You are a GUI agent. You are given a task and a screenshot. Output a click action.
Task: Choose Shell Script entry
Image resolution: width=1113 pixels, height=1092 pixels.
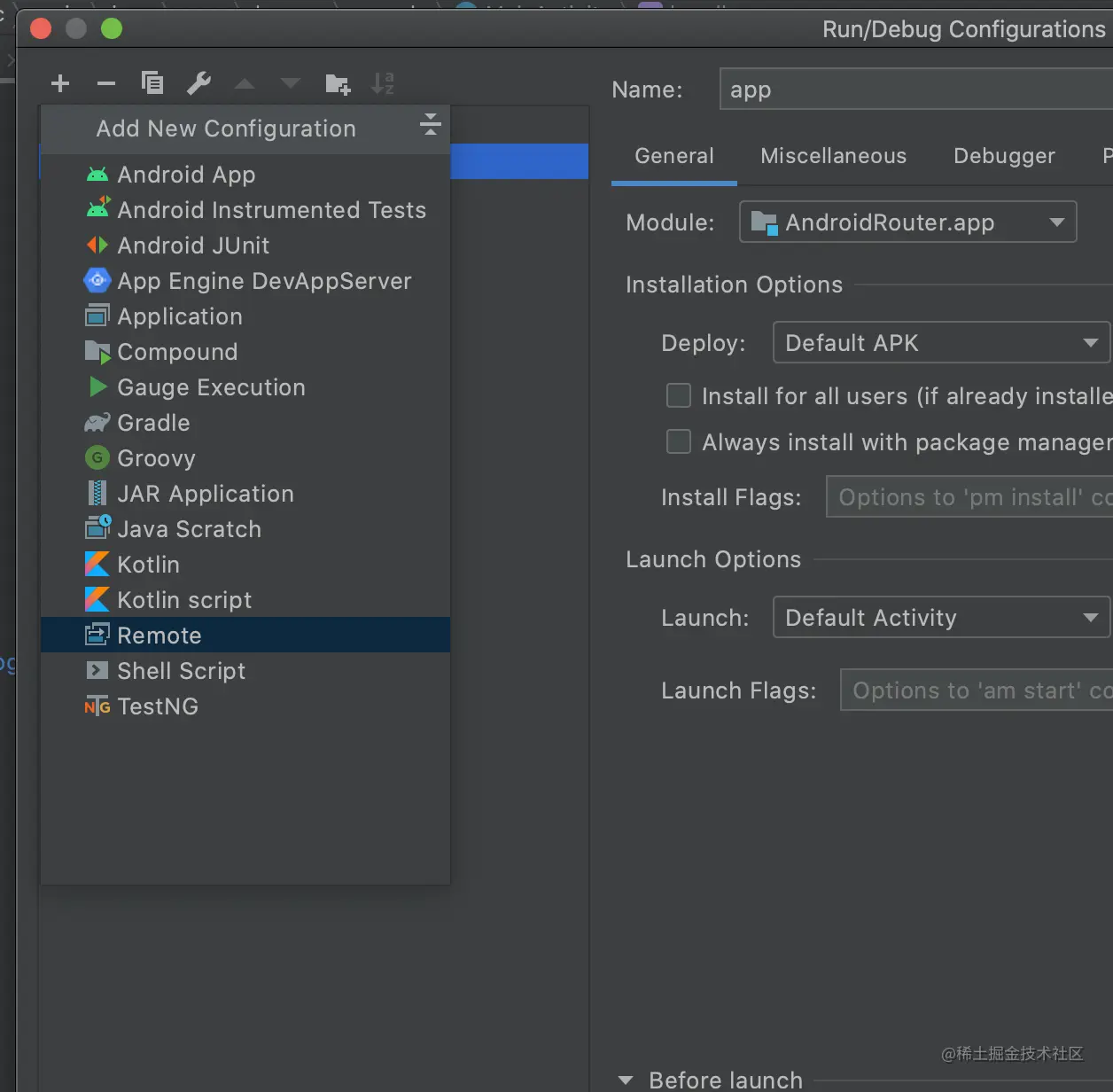[x=245, y=671]
